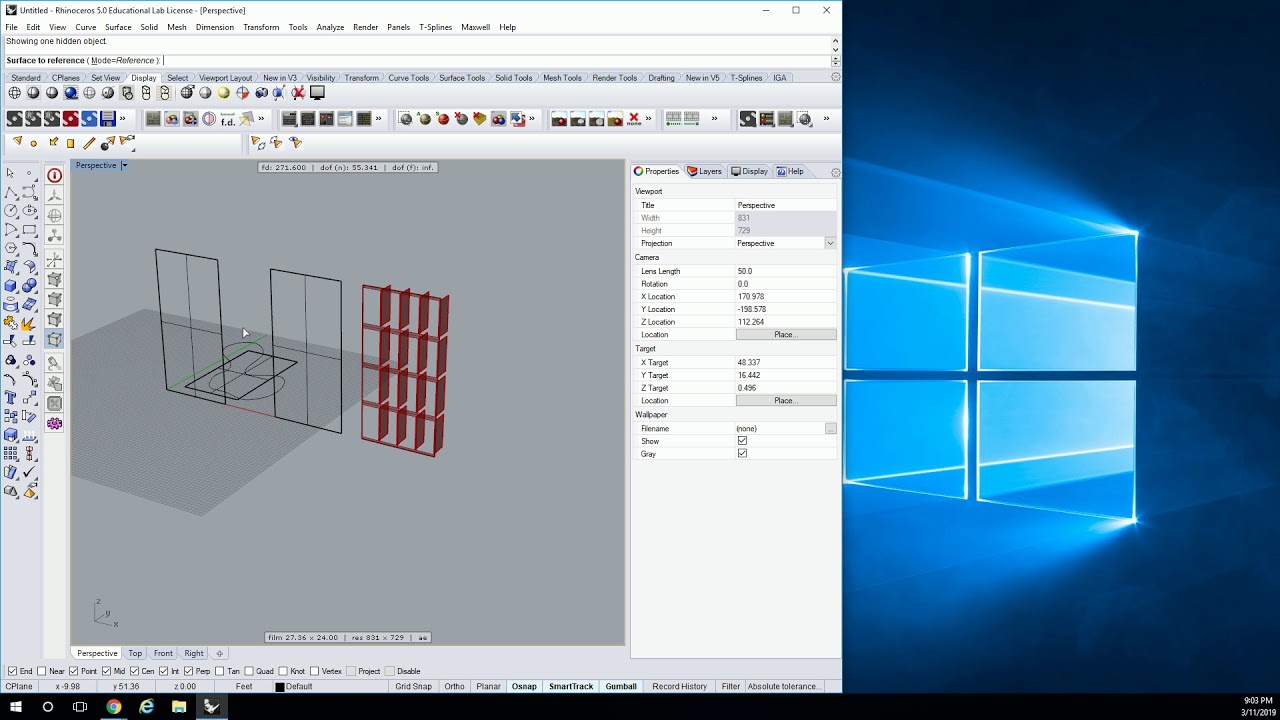The width and height of the screenshot is (1280, 720).
Task: Click the magenta gear icon in sidebar
Action: tap(55, 424)
